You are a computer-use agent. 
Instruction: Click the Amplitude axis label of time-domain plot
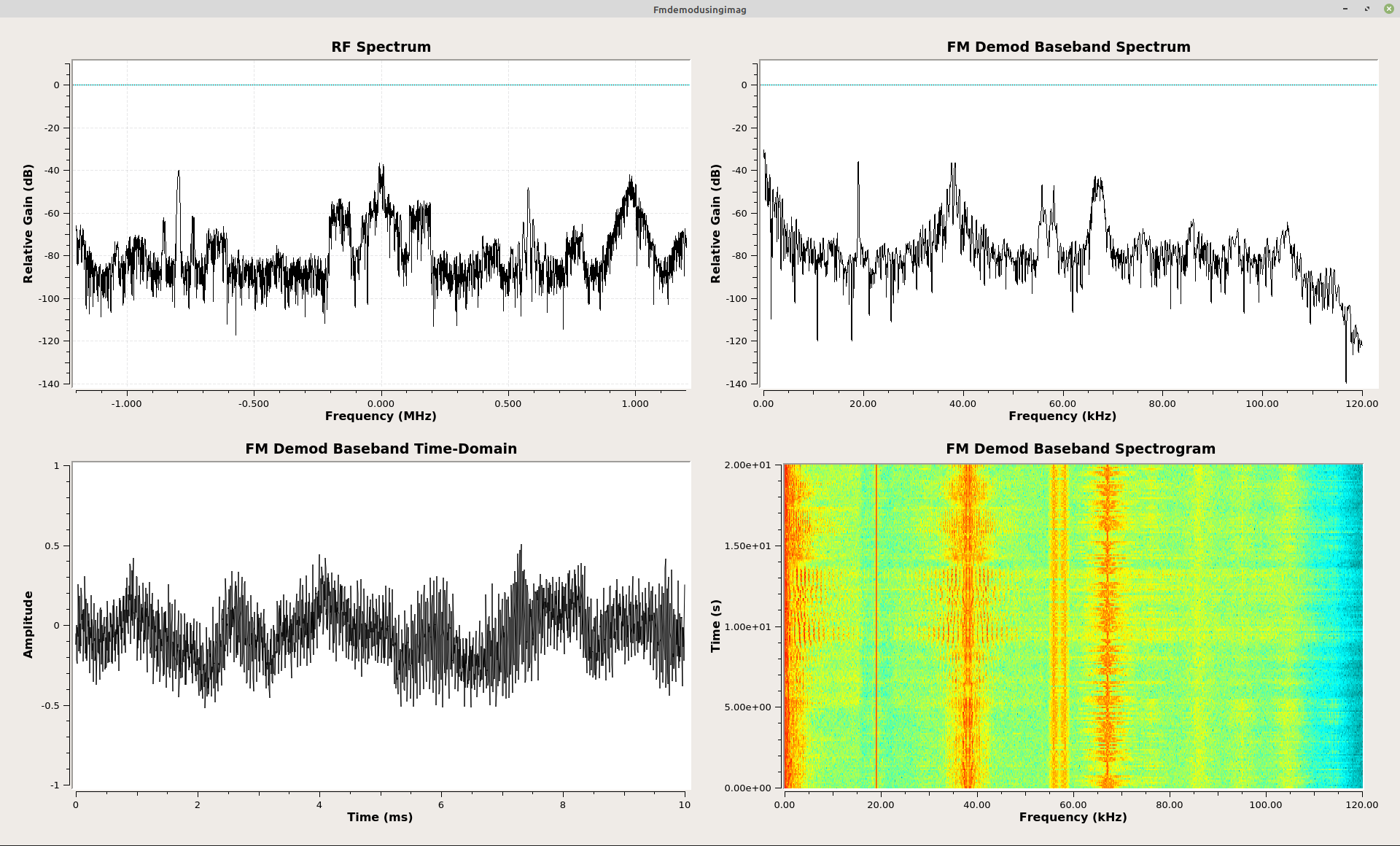click(28, 624)
